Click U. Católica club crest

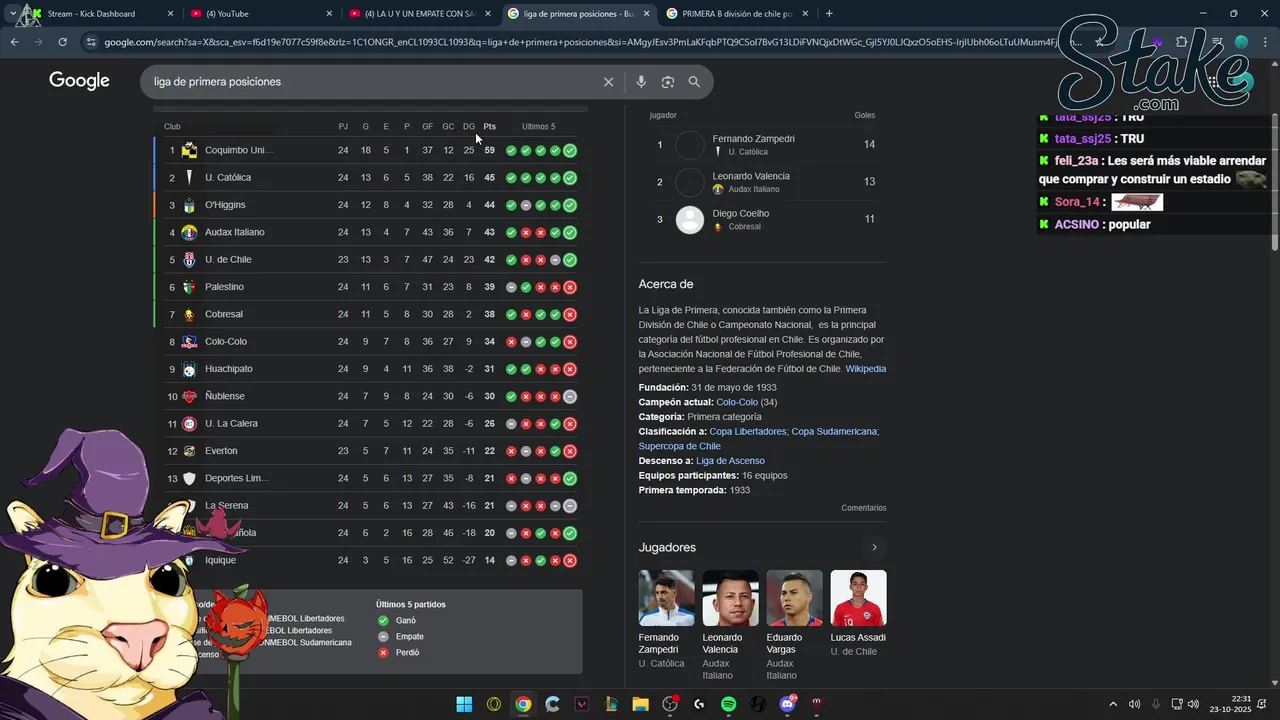[x=189, y=177]
